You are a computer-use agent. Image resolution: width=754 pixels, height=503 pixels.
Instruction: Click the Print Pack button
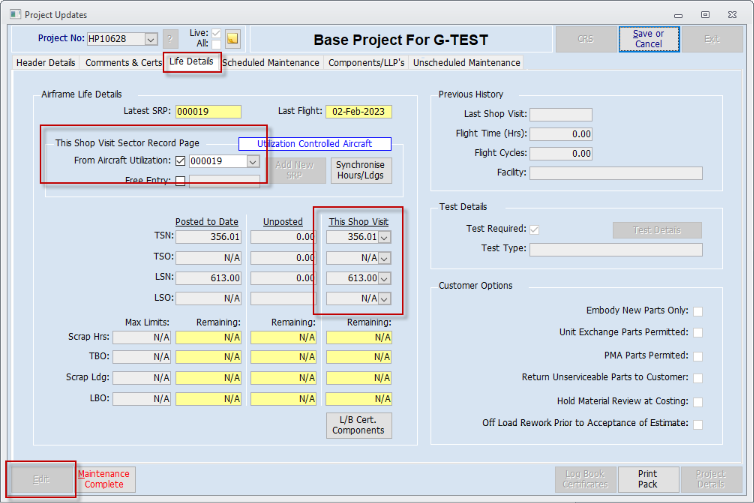[x=648, y=479]
